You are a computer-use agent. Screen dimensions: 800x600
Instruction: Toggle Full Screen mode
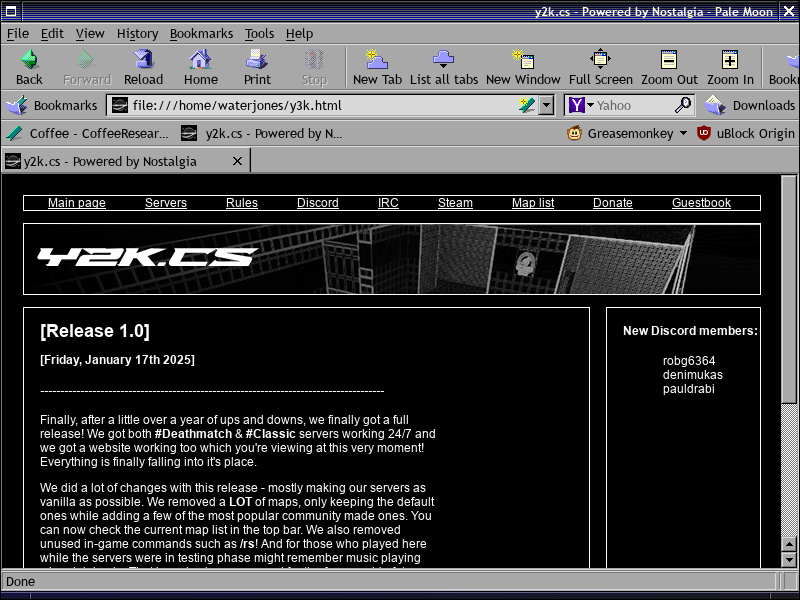coord(600,67)
